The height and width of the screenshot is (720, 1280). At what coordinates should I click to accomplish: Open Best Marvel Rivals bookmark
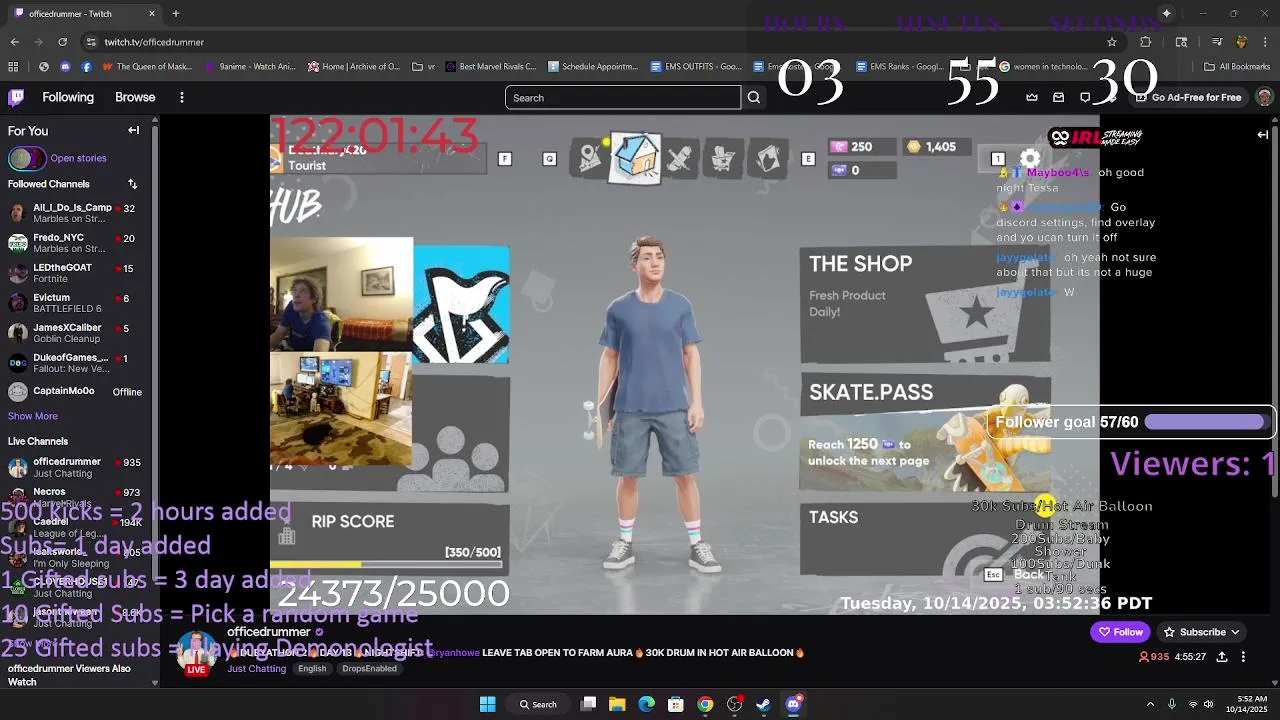click(x=490, y=67)
